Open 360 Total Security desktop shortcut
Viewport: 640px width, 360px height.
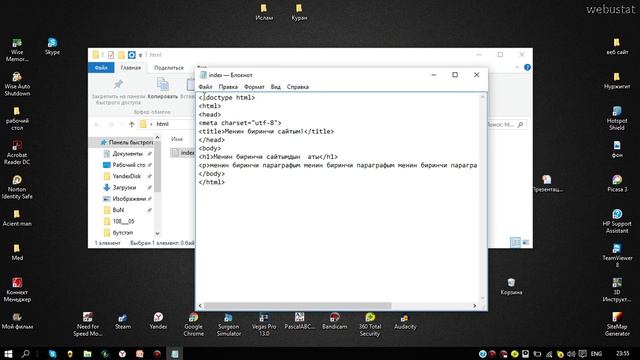click(x=370, y=324)
